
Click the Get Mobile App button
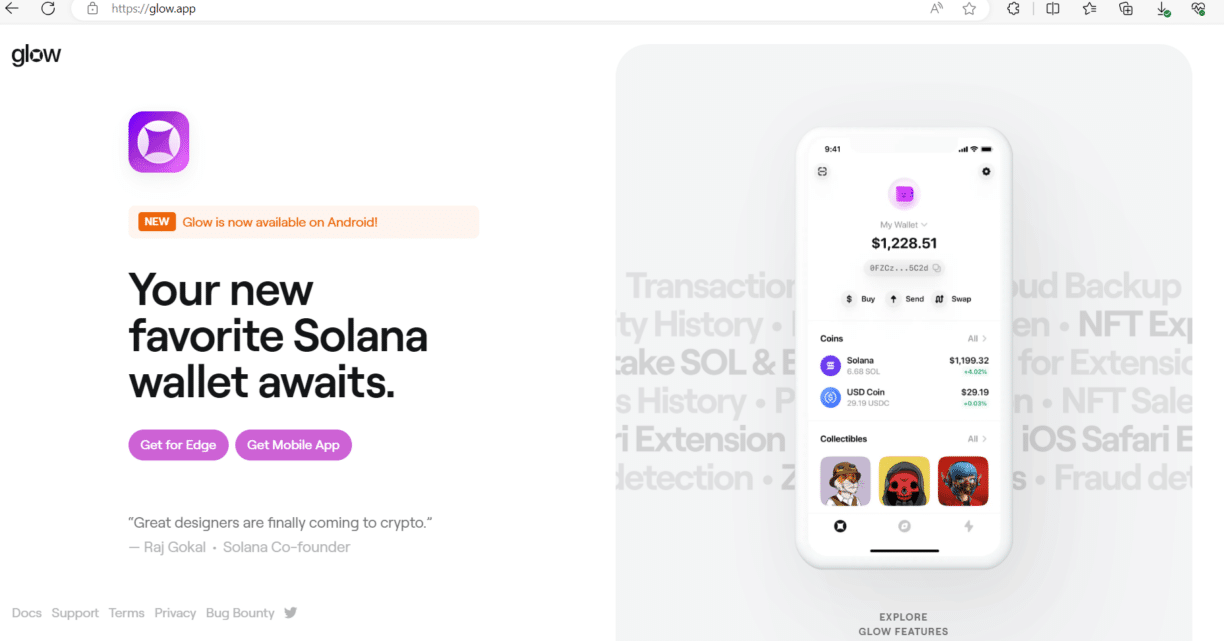(293, 445)
